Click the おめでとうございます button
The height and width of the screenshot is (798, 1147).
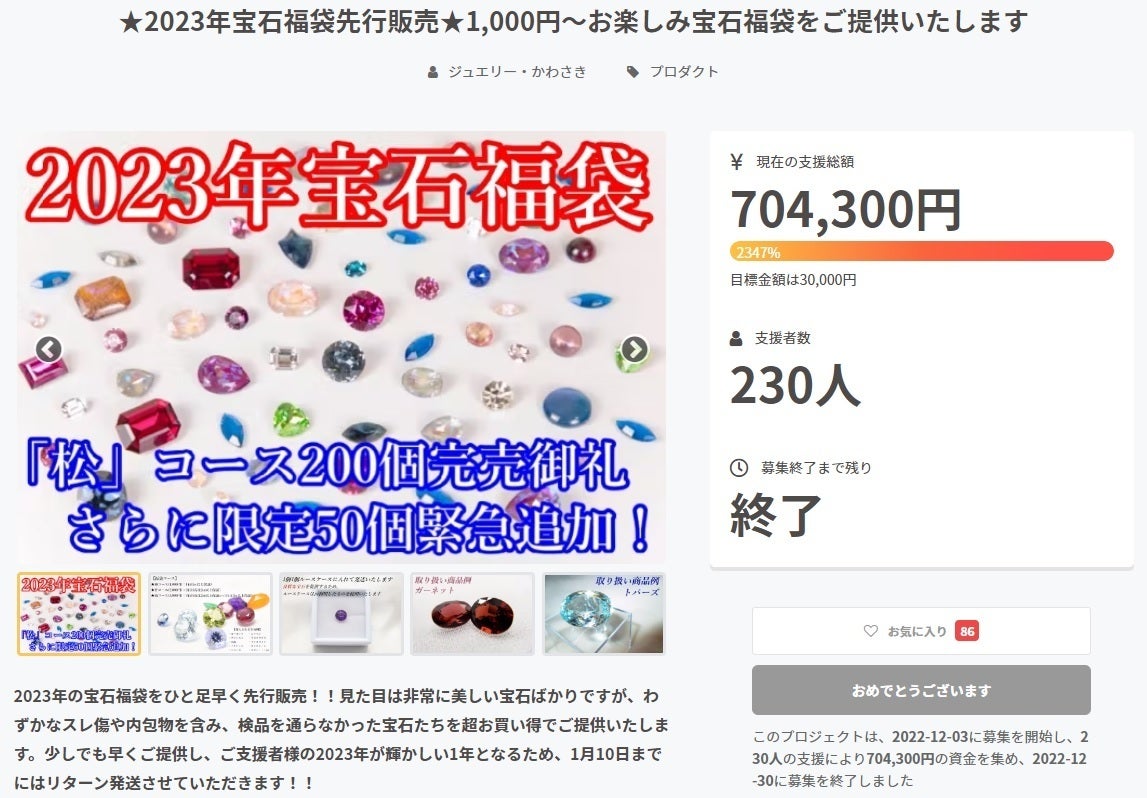[x=921, y=690]
